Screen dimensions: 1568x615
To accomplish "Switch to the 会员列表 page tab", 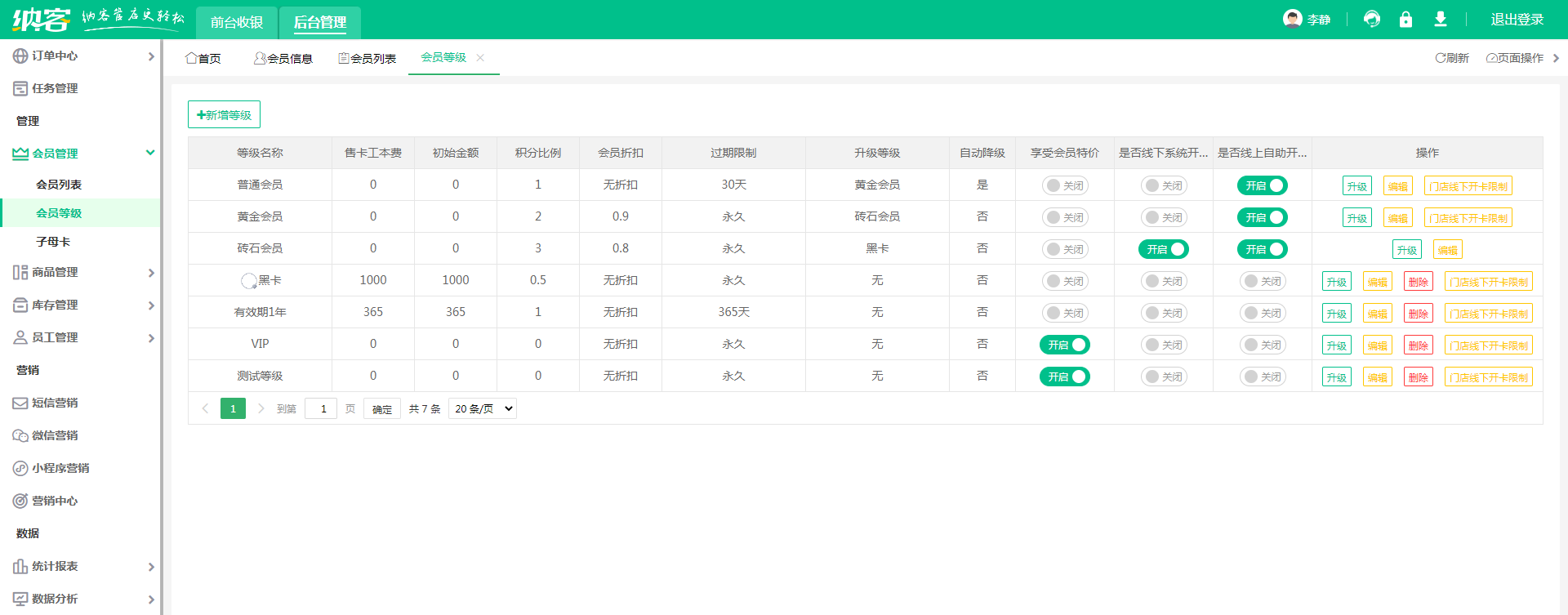I will click(367, 58).
